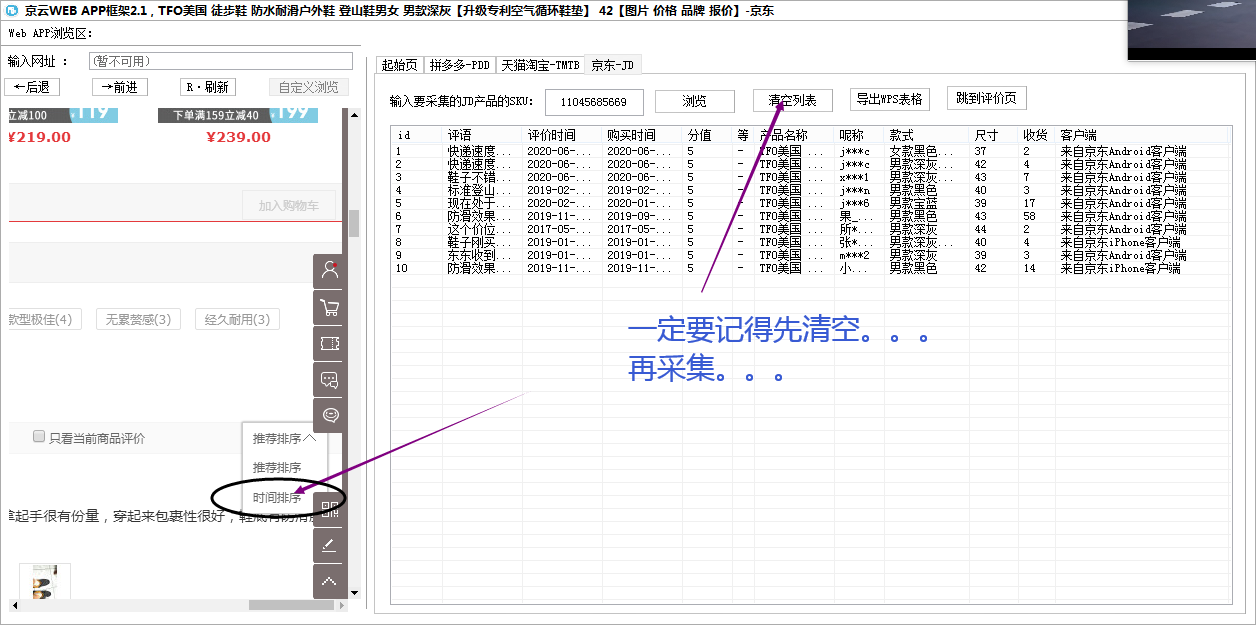Click nickname x***1 in row 3

point(855,177)
